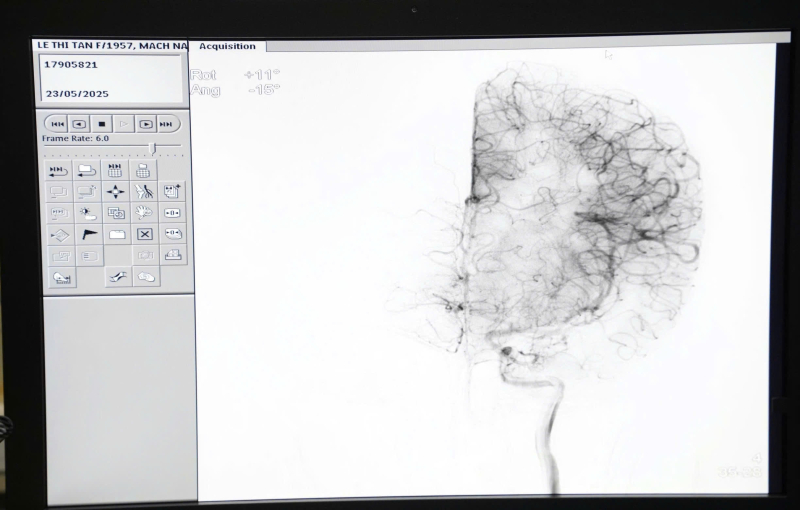Click the blank folder icon
Screen dimensions: 800x510
point(116,234)
